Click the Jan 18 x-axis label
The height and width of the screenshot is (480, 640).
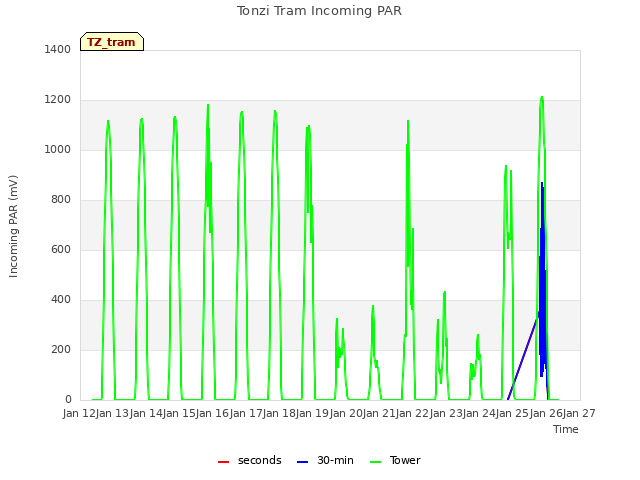(x=279, y=413)
